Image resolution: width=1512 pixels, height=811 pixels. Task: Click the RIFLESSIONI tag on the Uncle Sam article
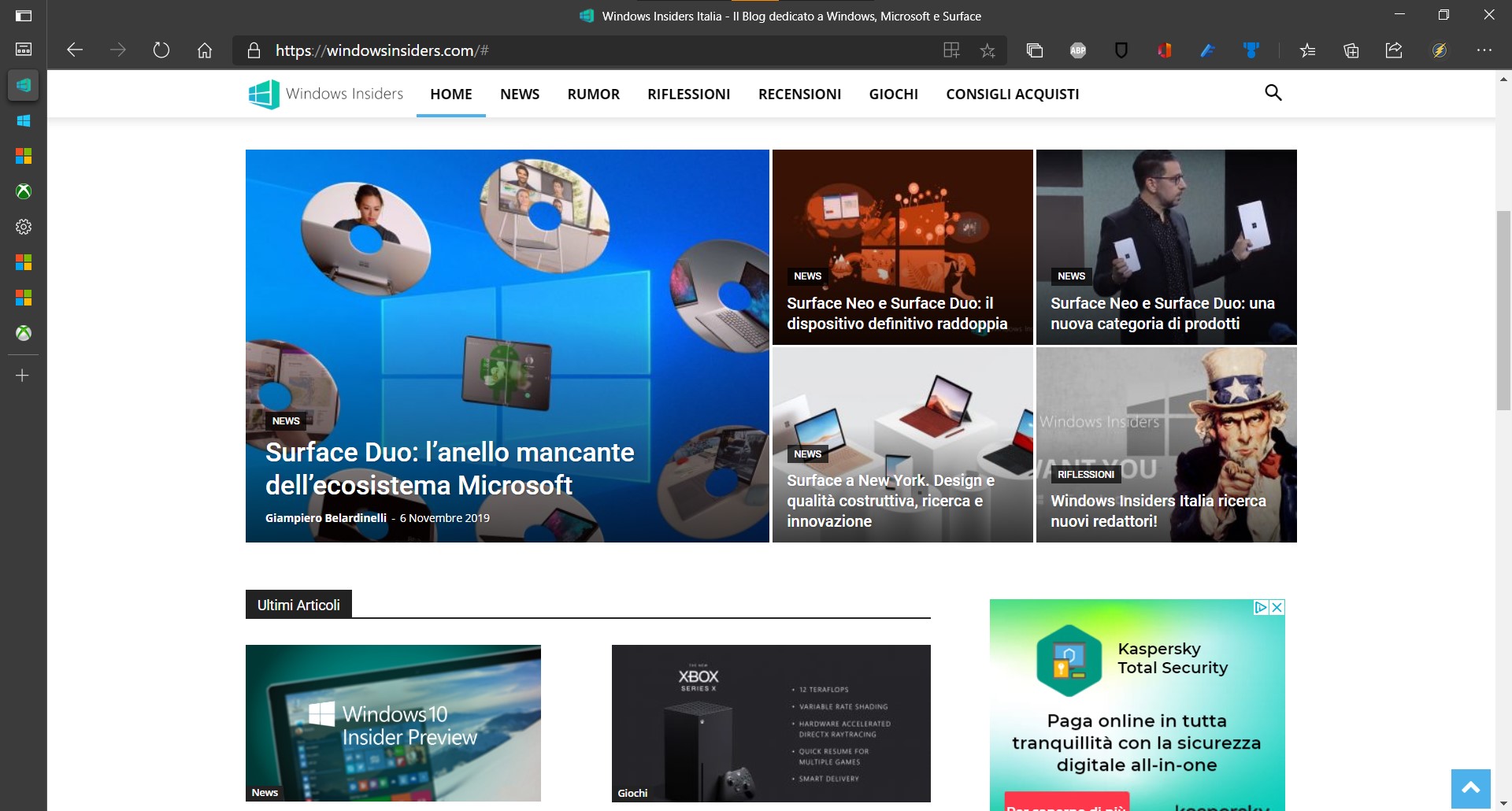coord(1086,474)
